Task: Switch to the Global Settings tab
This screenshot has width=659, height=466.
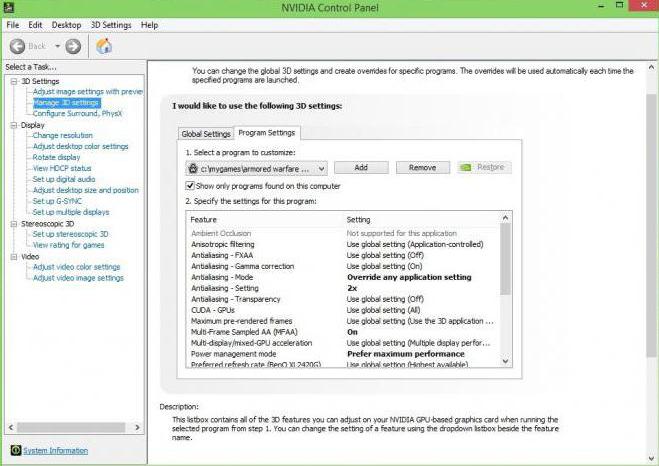Action: [206, 134]
